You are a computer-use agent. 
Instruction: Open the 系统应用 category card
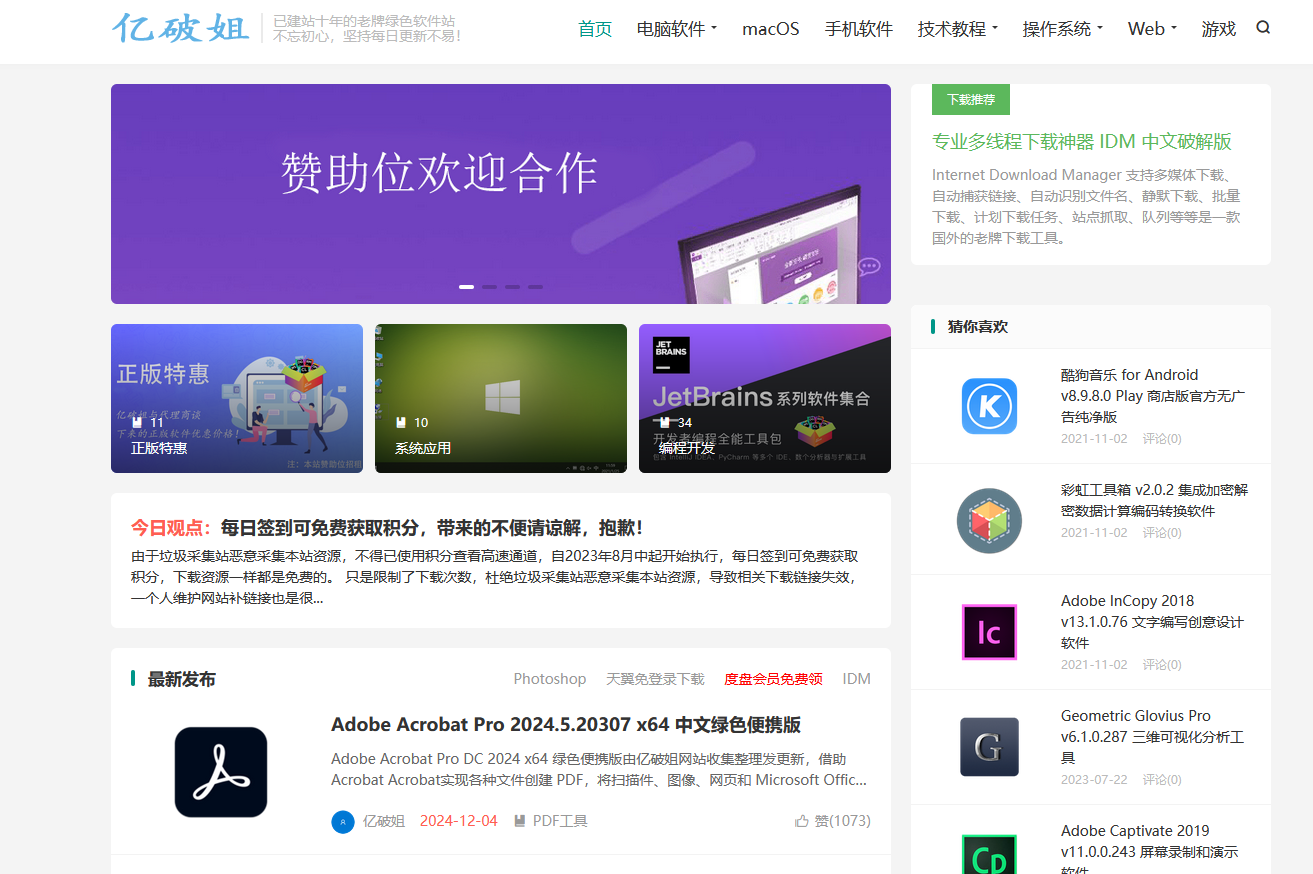coord(501,398)
